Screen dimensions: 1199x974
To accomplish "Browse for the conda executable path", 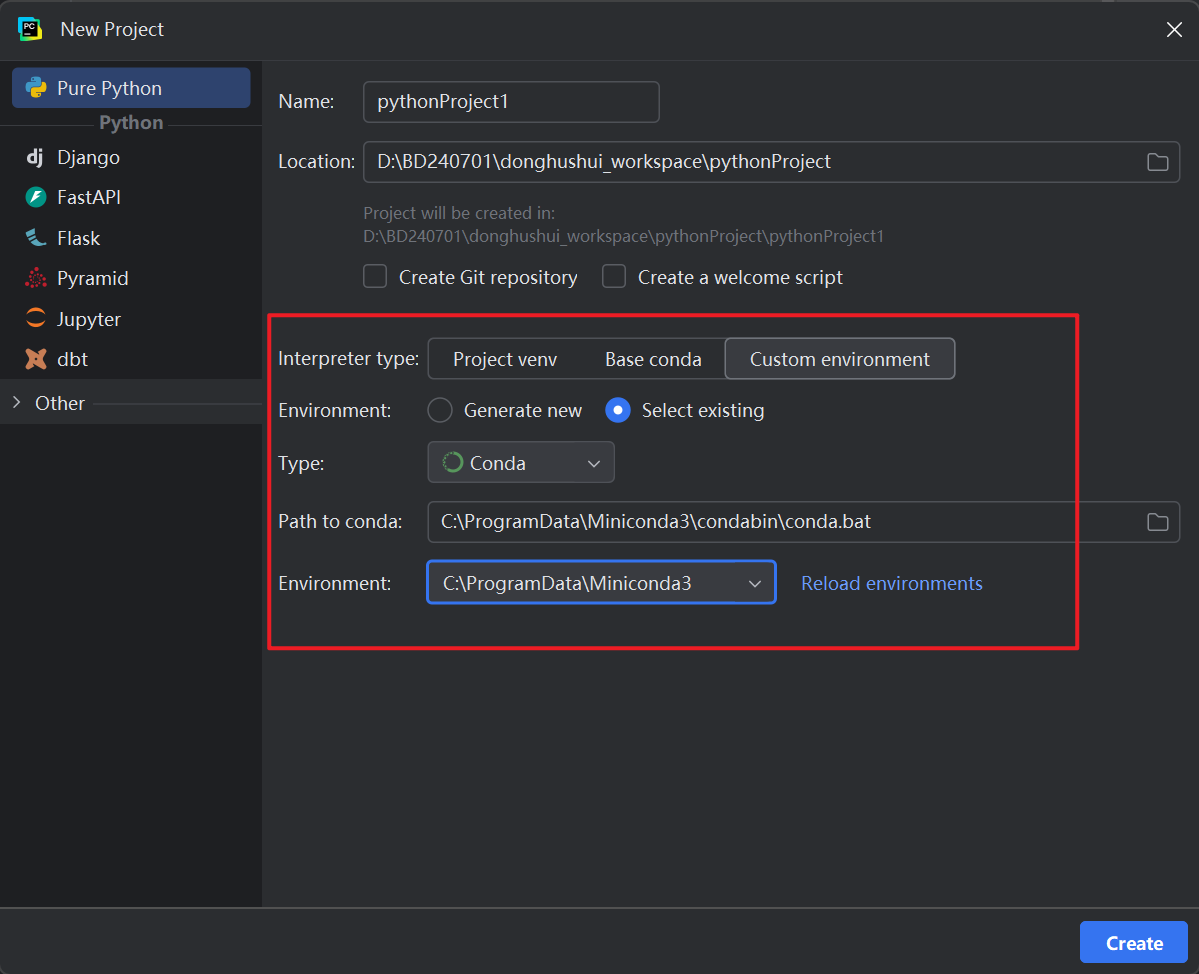I will [1157, 521].
